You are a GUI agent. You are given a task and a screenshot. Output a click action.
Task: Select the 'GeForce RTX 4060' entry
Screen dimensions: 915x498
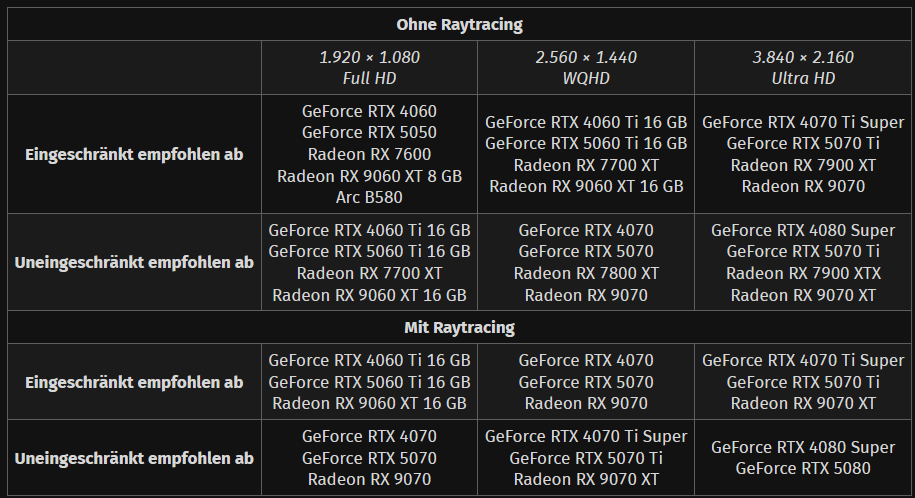369,111
